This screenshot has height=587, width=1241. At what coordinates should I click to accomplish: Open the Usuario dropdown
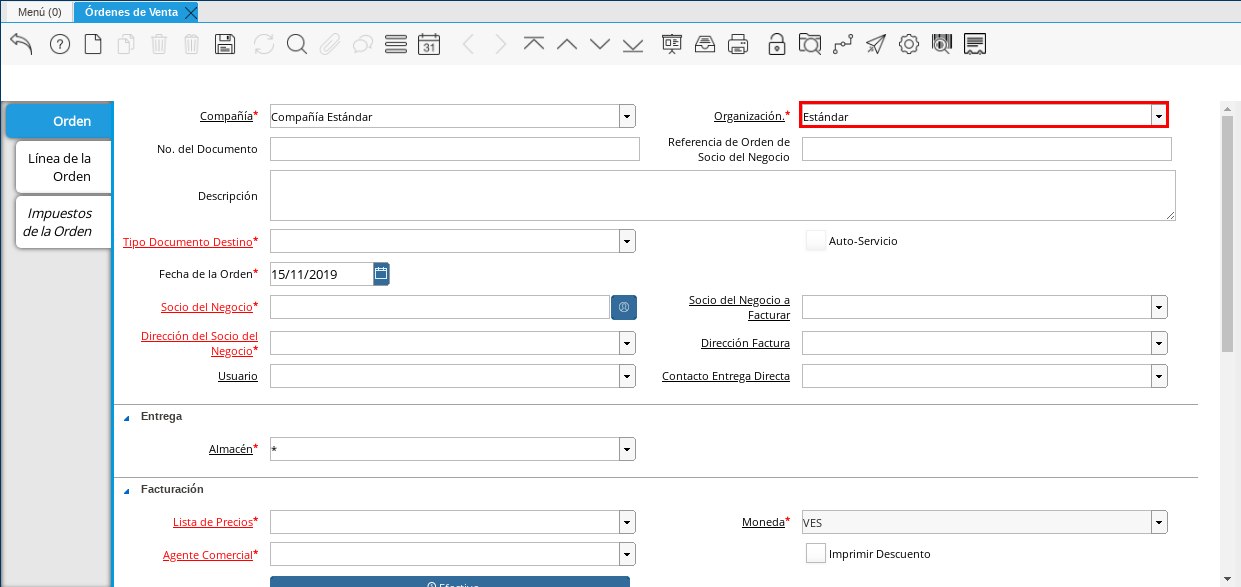tap(627, 376)
